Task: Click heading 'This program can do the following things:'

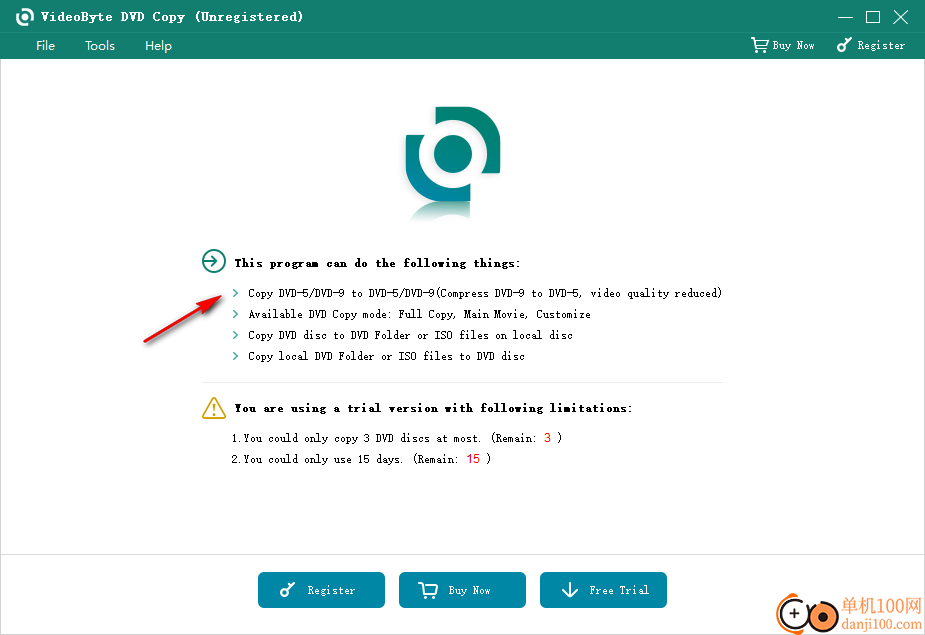Action: 378,263
